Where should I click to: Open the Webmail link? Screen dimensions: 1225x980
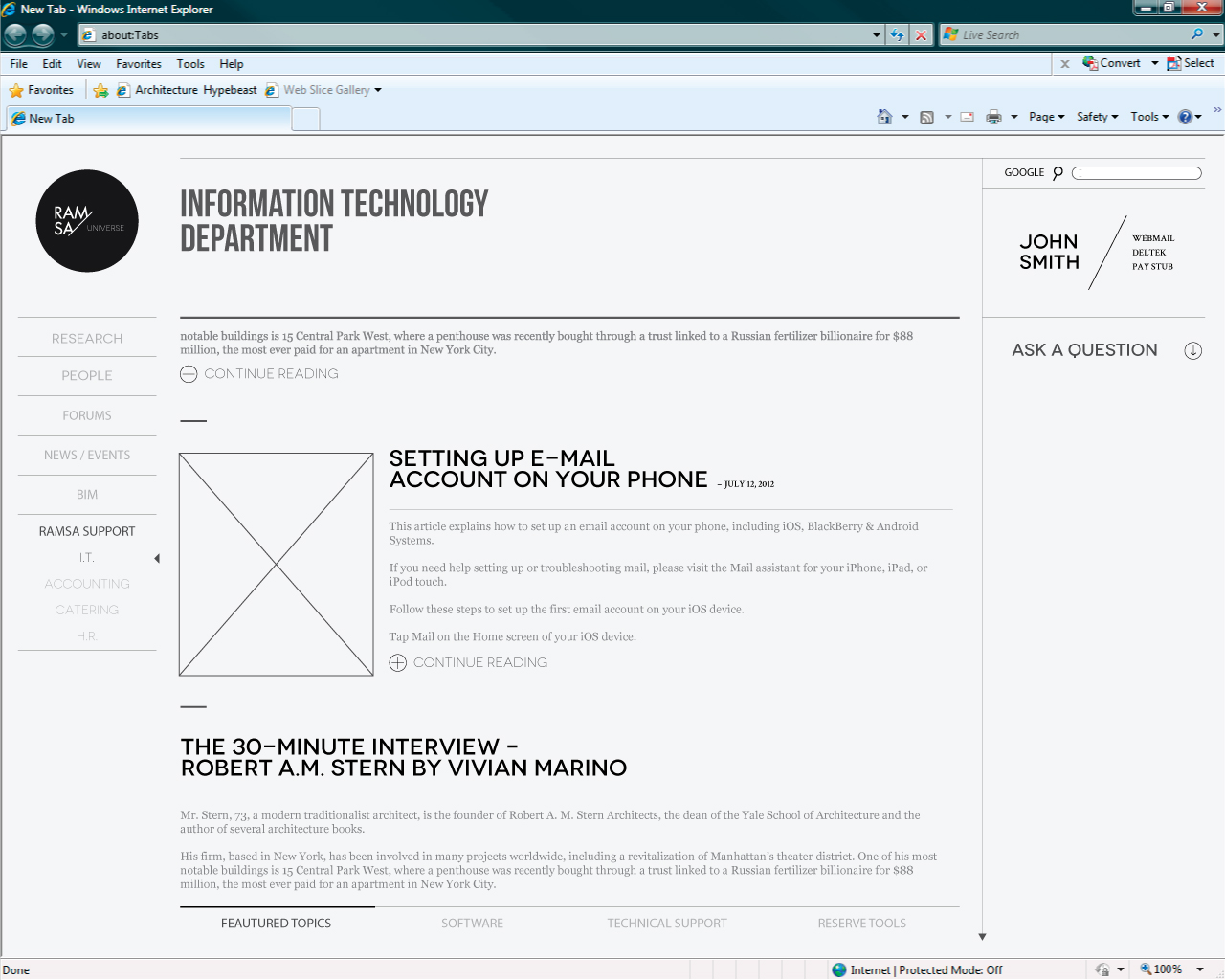tap(1153, 238)
